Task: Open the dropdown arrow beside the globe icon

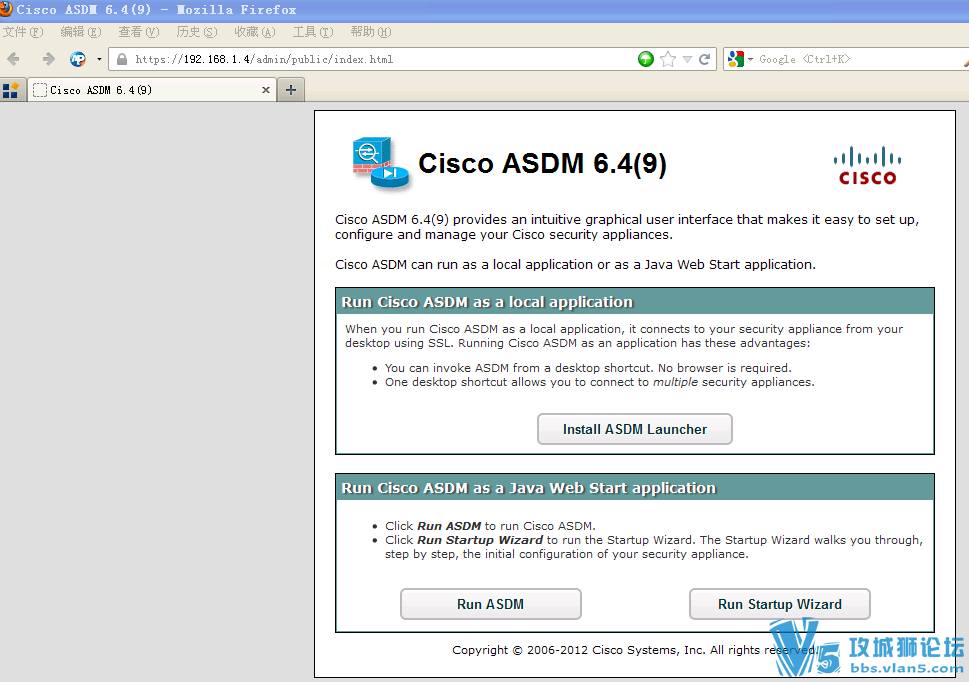Action: click(x=99, y=59)
